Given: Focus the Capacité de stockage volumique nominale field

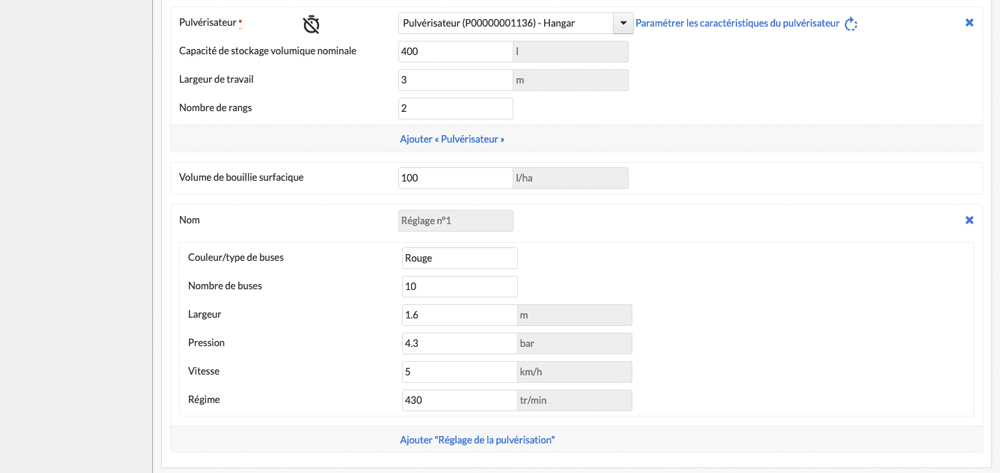Looking at the screenshot, I should click(455, 52).
